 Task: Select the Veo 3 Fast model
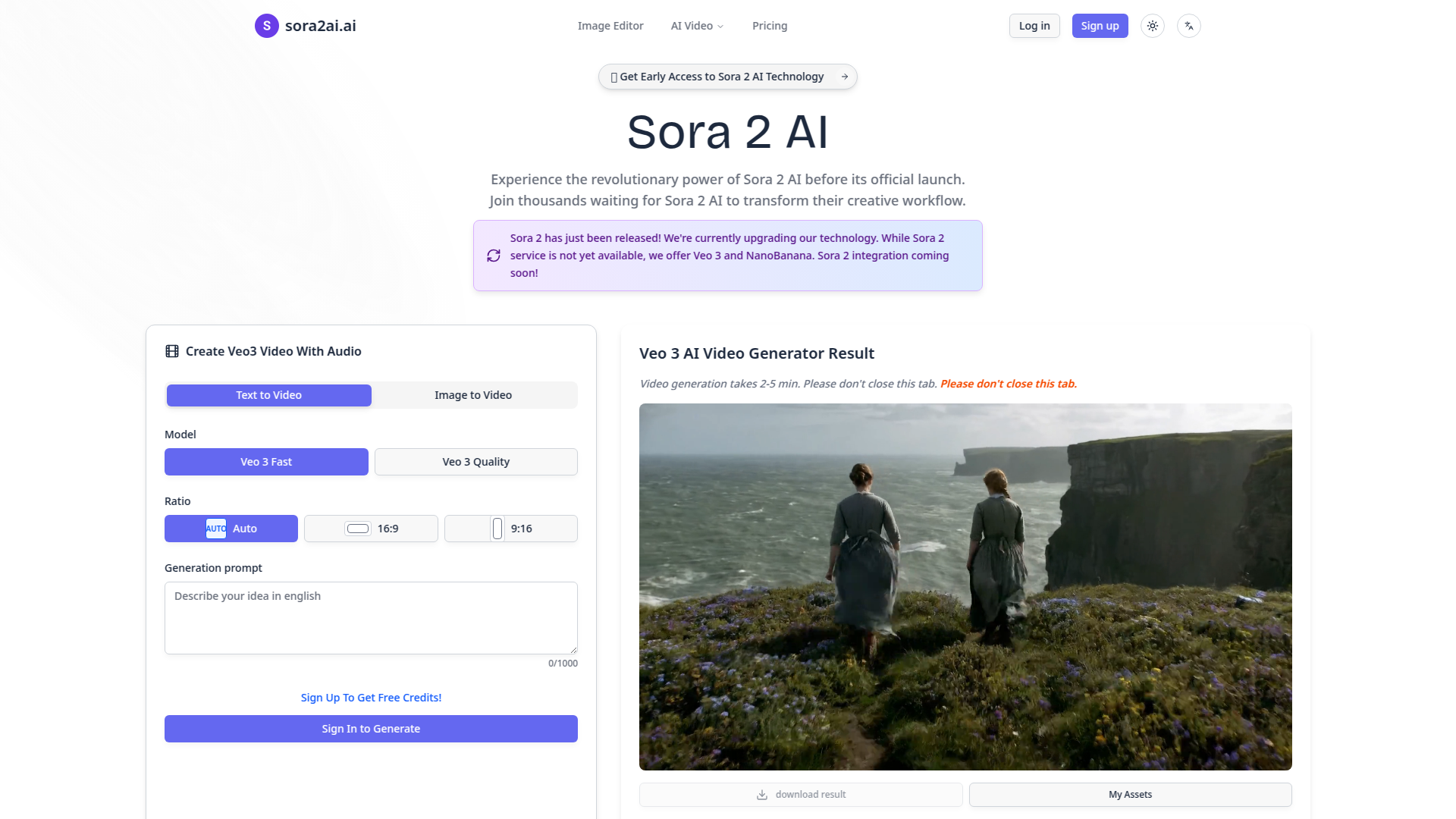click(x=266, y=462)
